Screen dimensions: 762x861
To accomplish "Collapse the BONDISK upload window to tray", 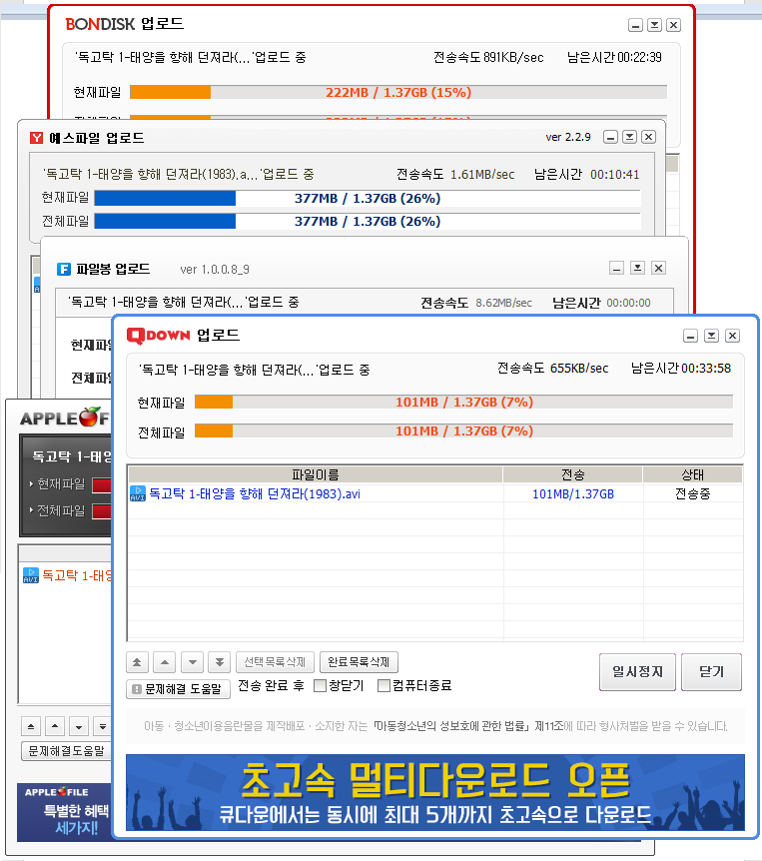I will click(654, 25).
